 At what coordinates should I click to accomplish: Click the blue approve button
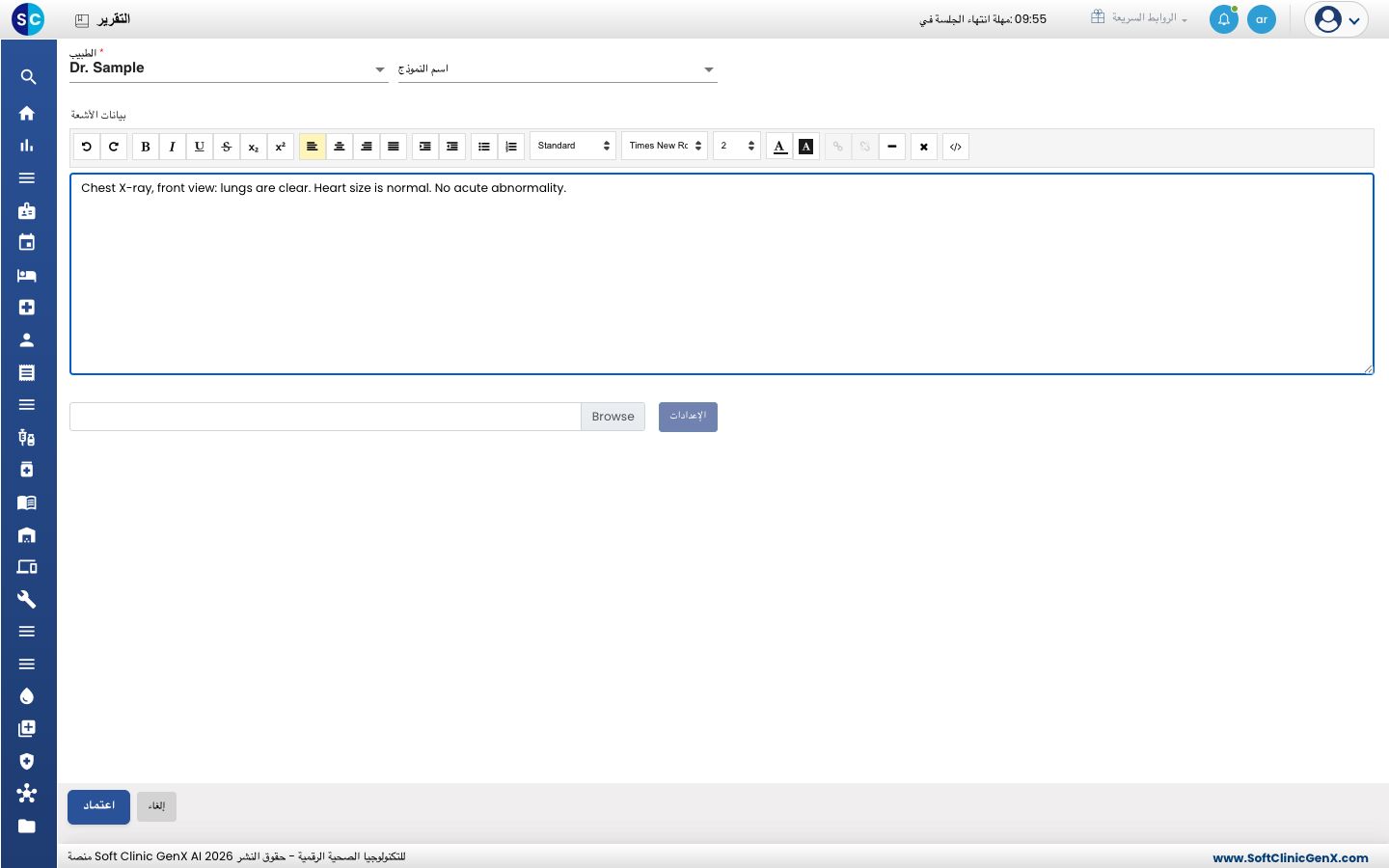[x=98, y=807]
